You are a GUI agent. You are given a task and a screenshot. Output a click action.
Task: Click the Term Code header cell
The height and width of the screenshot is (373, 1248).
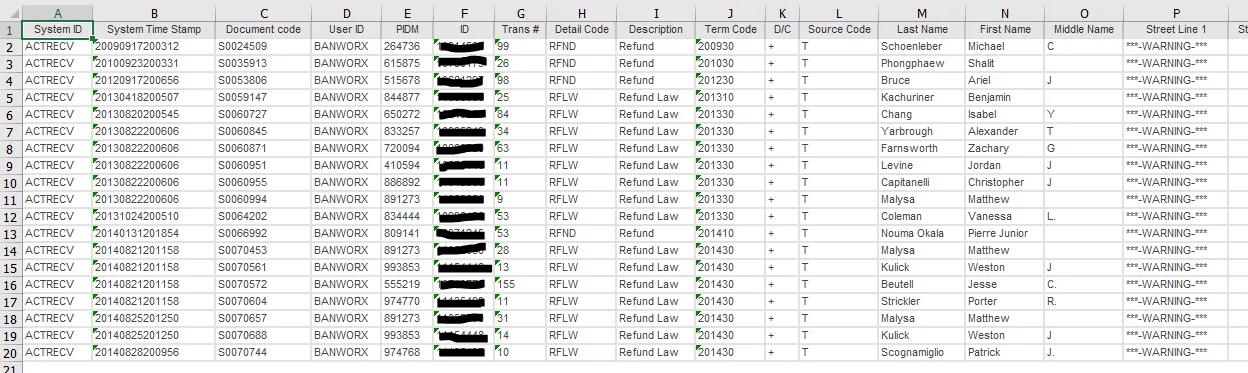pos(730,30)
